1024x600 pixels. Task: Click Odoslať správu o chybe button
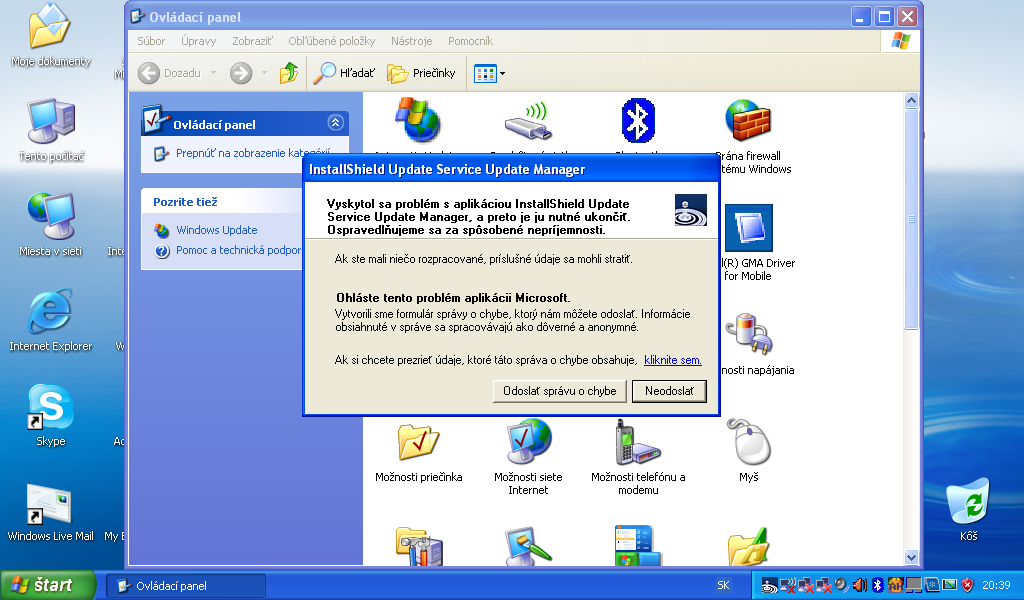point(560,391)
